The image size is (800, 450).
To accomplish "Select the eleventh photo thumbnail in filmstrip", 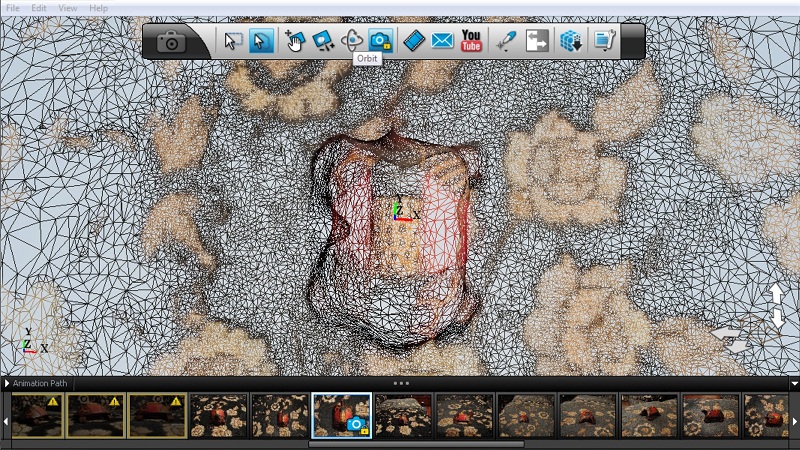I will point(649,416).
